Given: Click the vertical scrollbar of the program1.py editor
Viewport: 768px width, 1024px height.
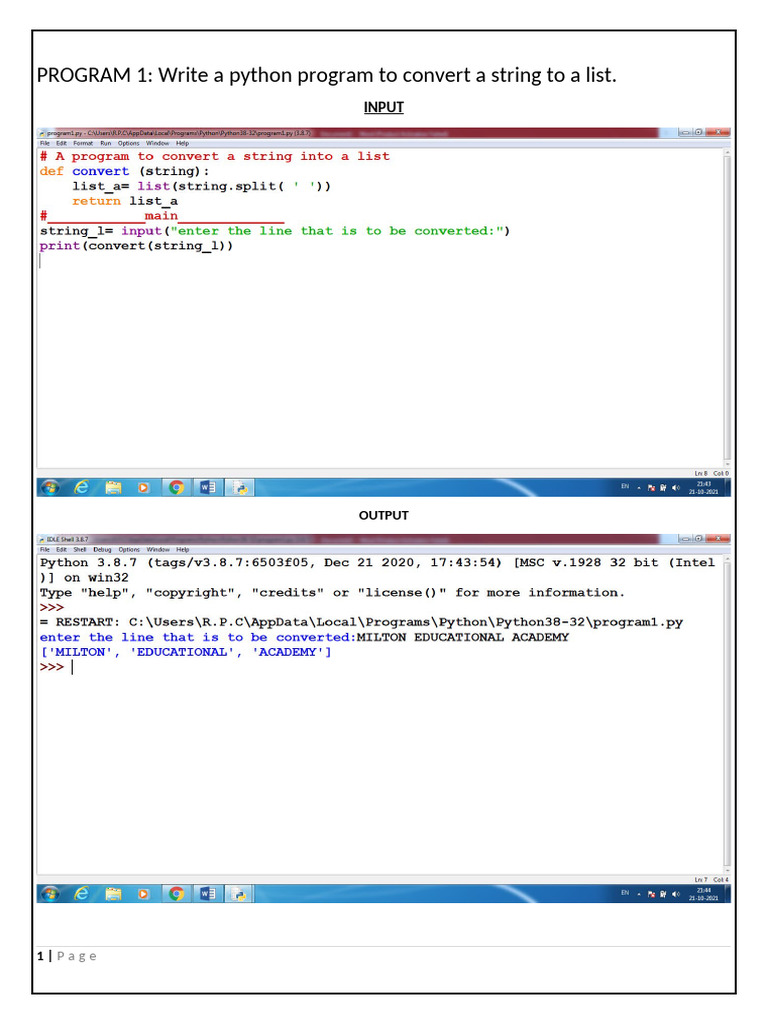Looking at the screenshot, I should [727, 300].
